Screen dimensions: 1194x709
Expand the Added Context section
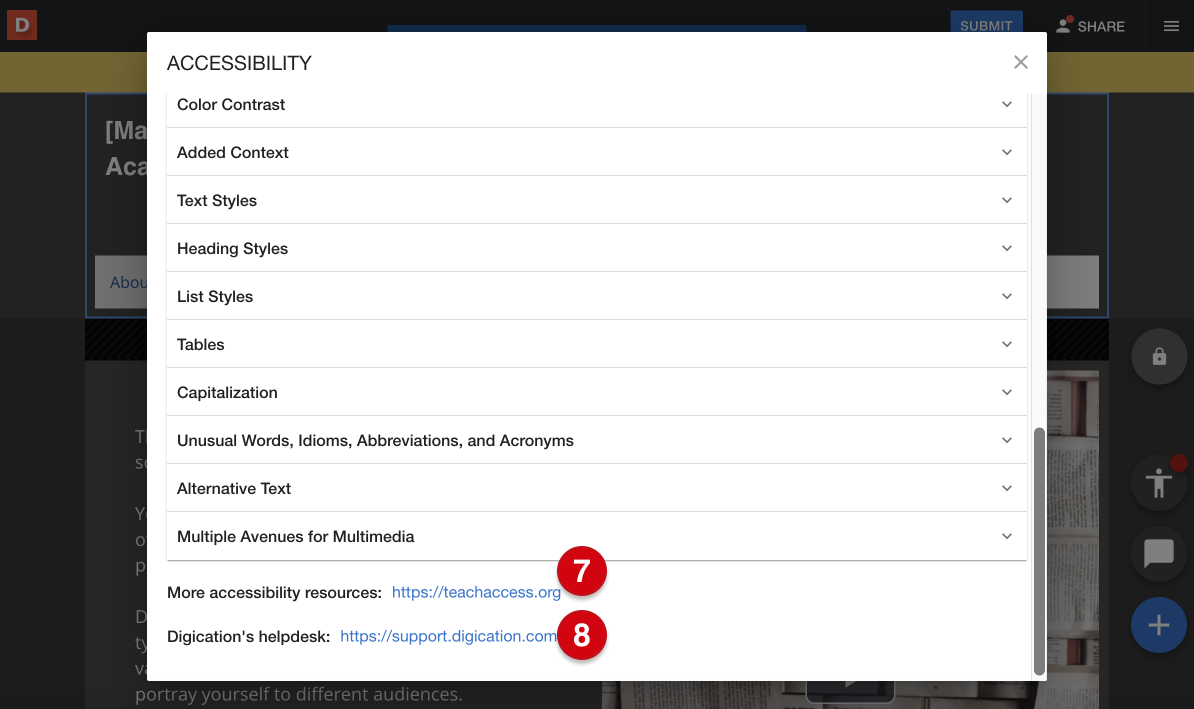(596, 152)
